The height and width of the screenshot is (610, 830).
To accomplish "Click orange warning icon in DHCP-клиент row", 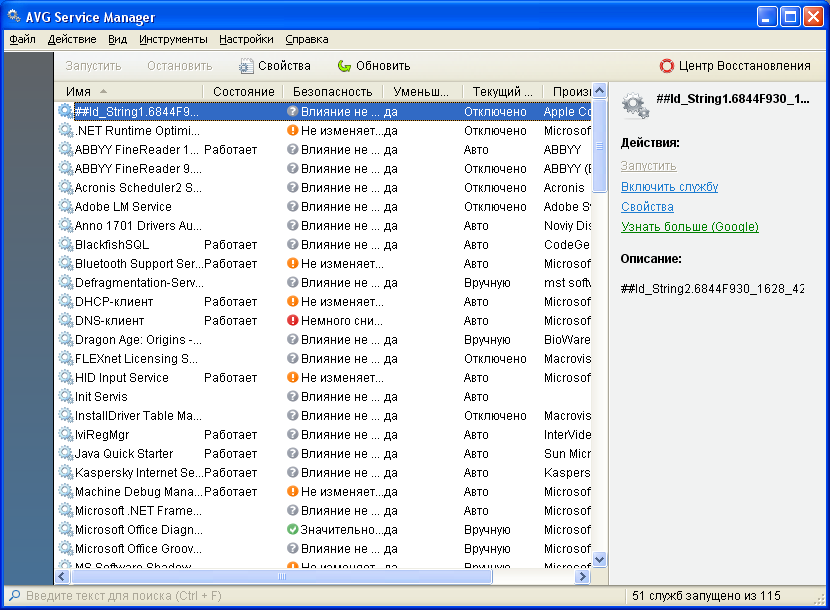I will pos(293,302).
